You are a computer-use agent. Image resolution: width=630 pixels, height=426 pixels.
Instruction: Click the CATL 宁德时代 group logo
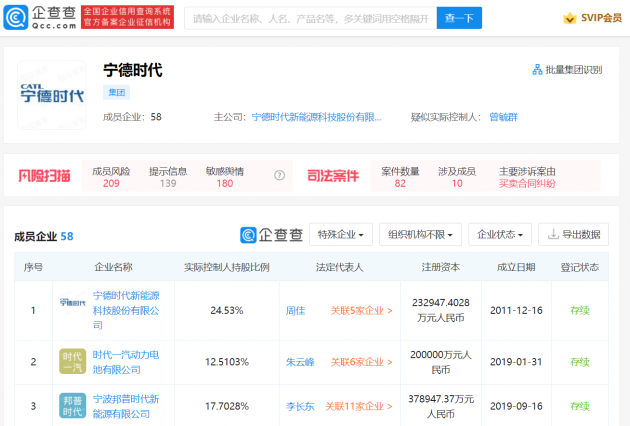pos(51,94)
